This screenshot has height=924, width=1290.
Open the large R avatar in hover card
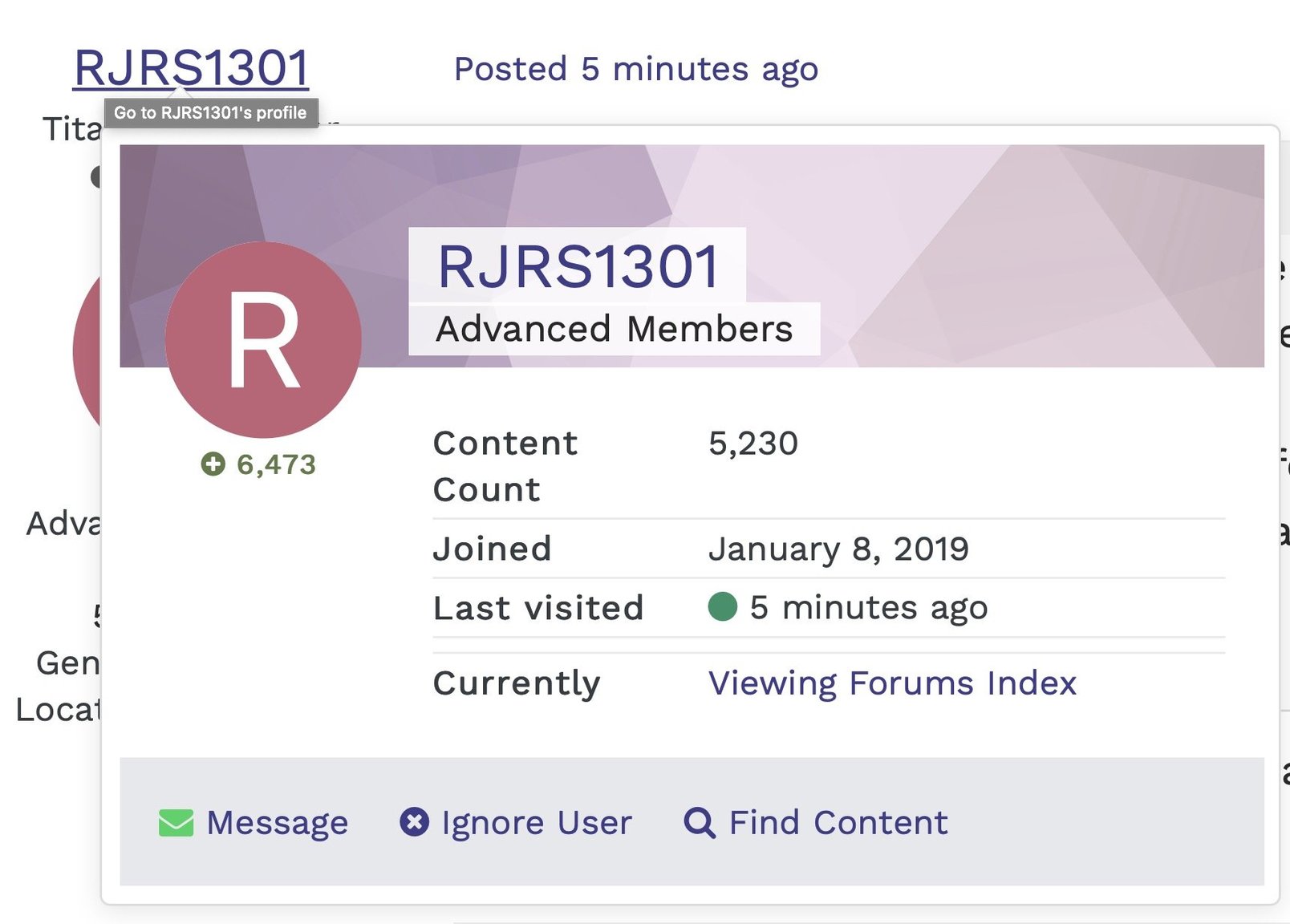(263, 340)
